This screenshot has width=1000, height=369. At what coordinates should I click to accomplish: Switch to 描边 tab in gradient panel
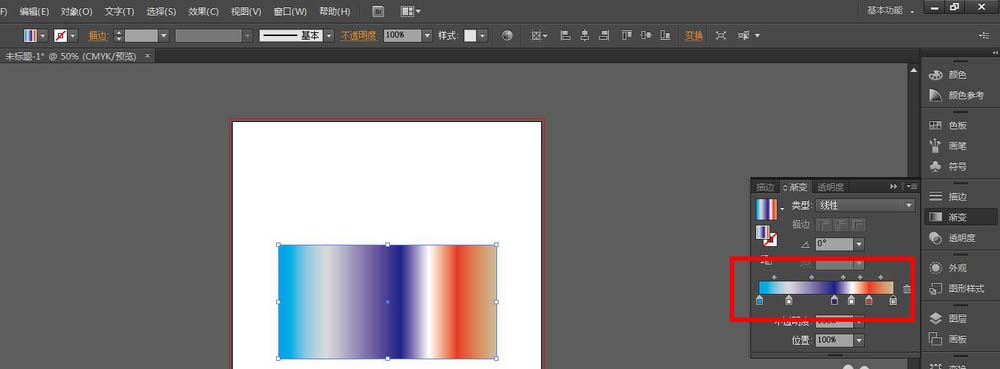click(x=765, y=187)
